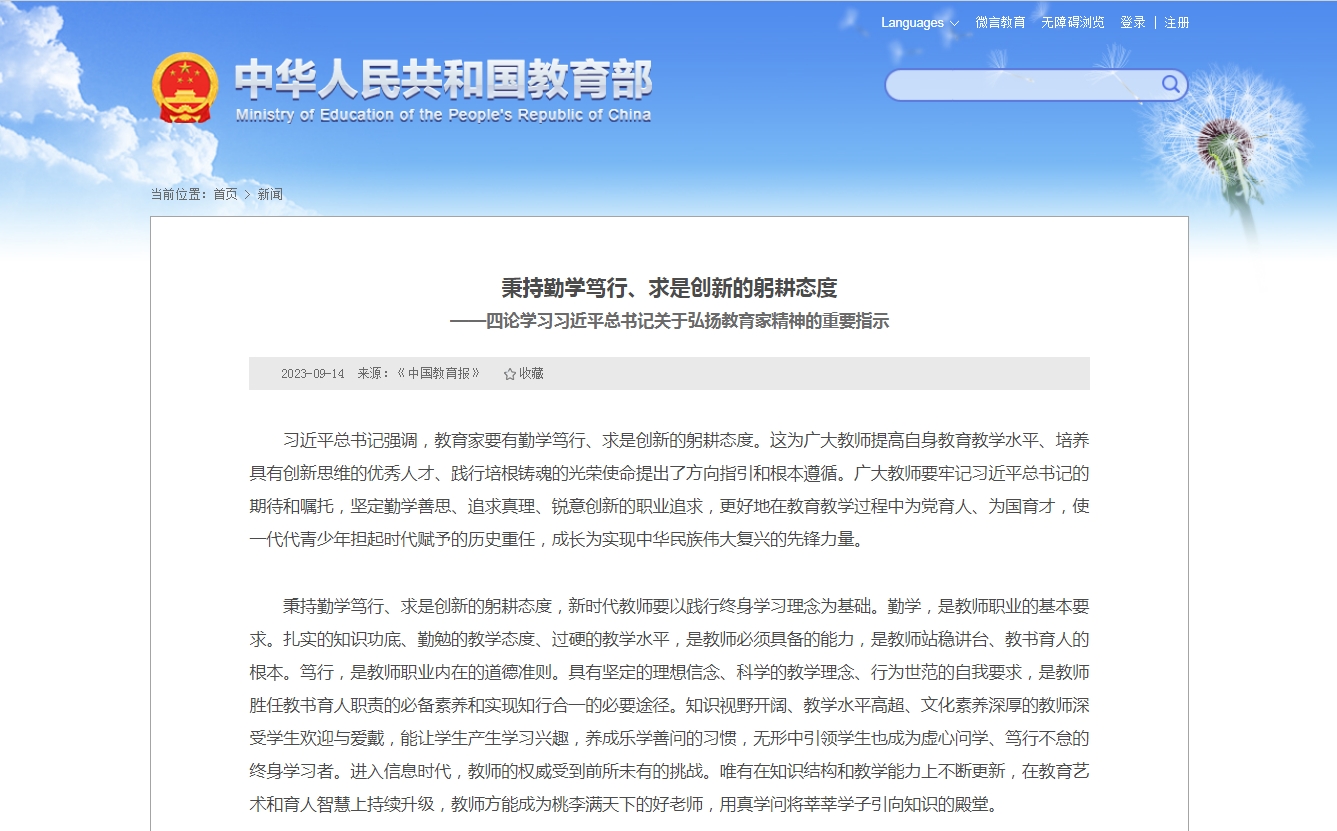
Task: Click the national emblem logo
Action: coord(185,88)
